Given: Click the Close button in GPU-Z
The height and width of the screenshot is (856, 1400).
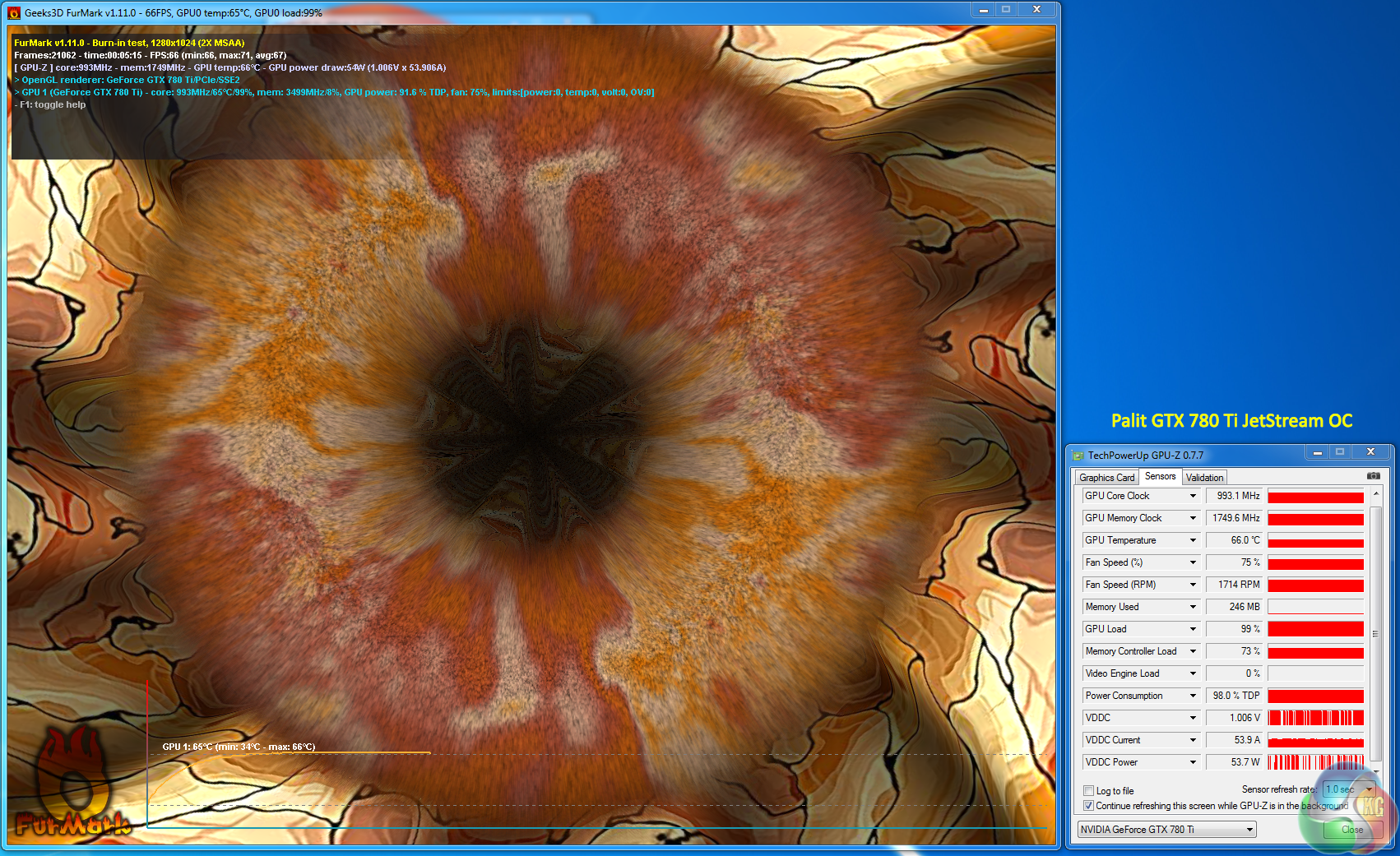Looking at the screenshot, I should pos(1351,830).
